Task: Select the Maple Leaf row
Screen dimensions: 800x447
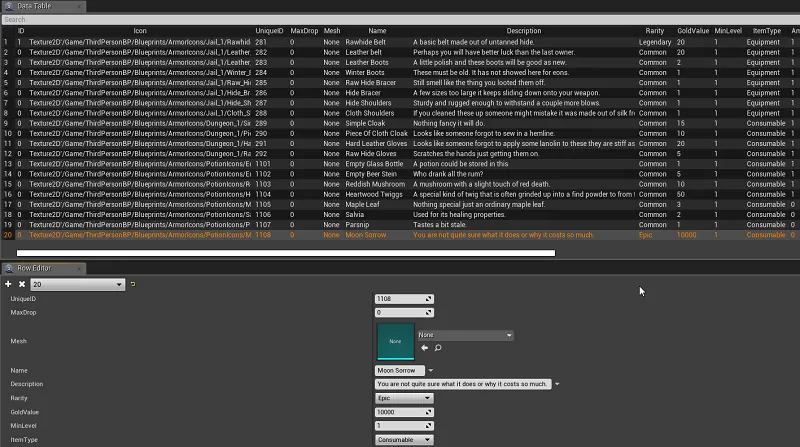Action: 400,205
